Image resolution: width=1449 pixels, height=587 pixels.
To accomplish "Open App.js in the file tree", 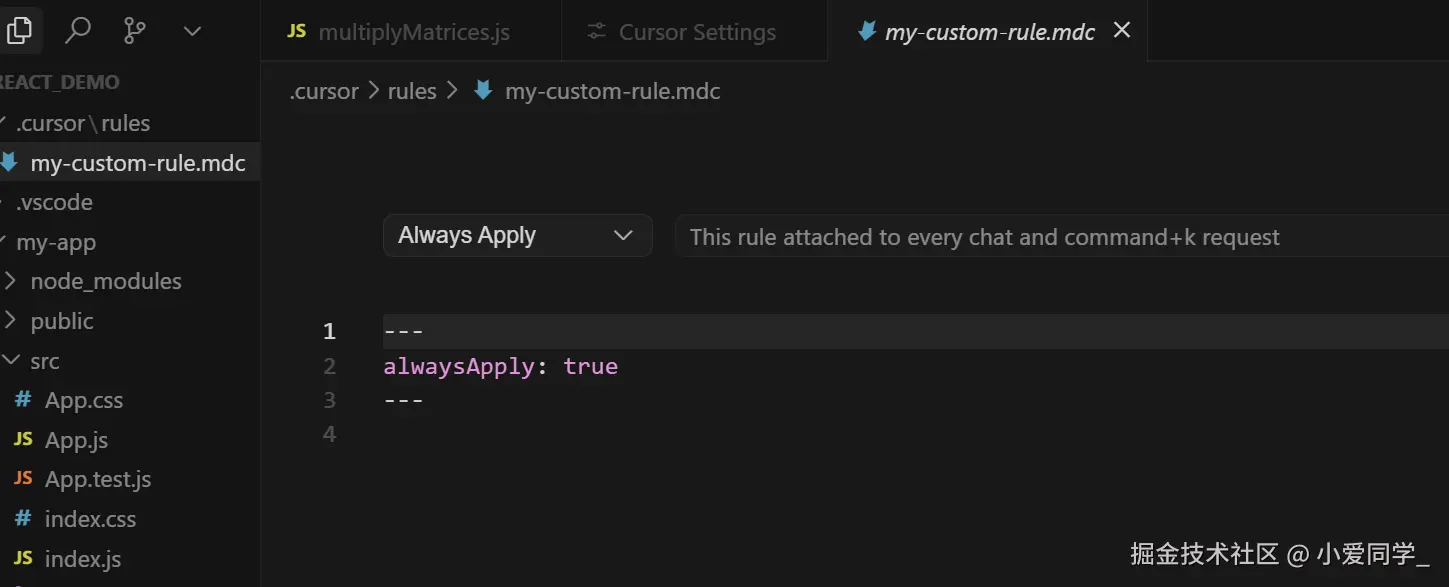I will 76,440.
